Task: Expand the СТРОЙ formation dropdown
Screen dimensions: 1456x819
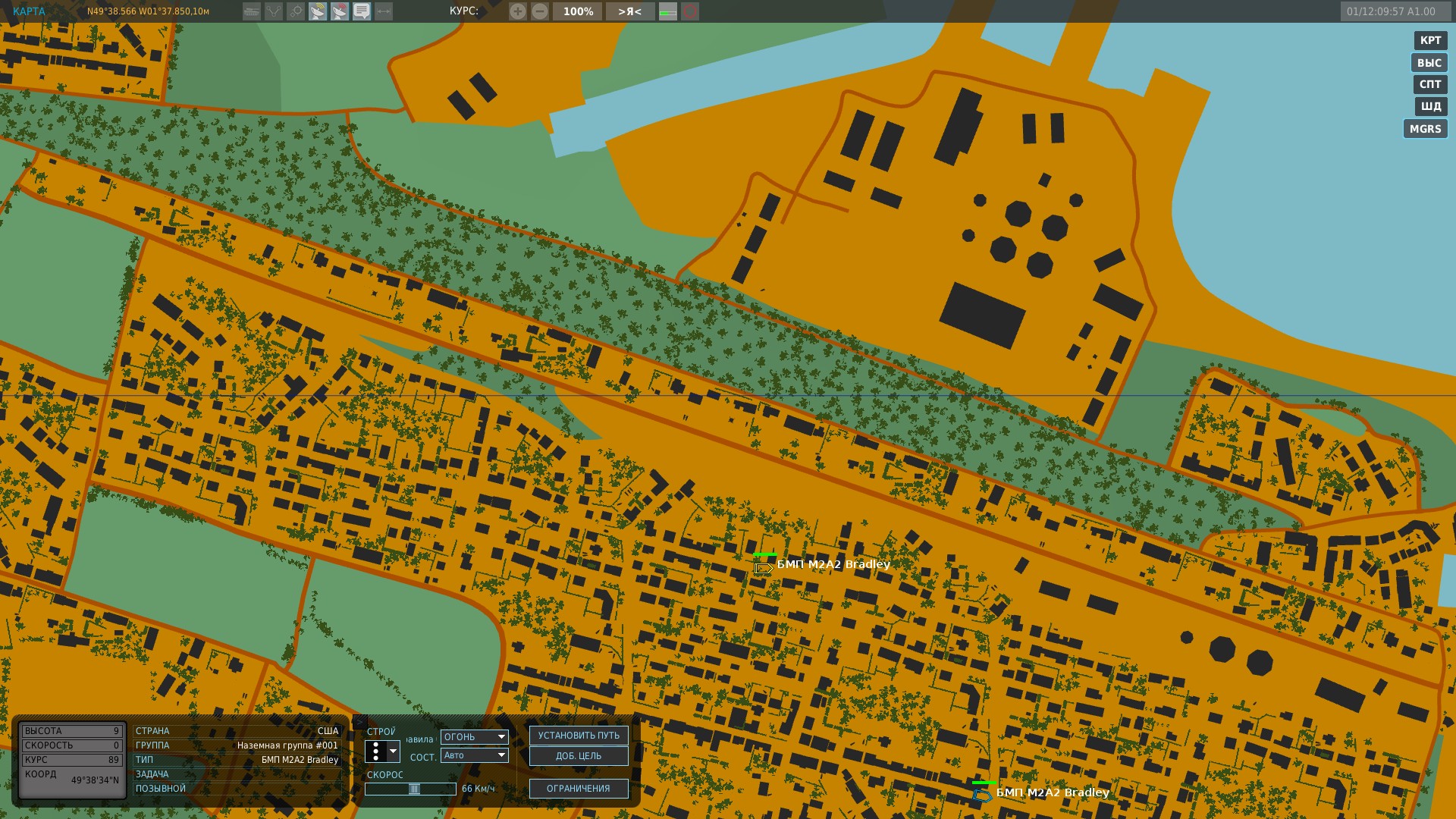Action: [393, 752]
